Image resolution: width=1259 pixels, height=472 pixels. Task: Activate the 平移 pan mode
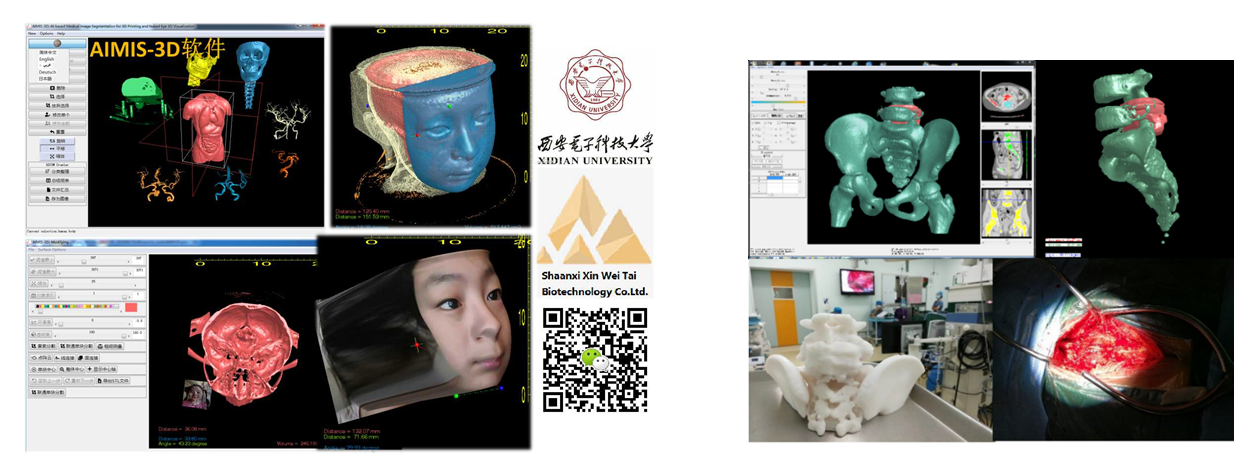click(x=59, y=148)
